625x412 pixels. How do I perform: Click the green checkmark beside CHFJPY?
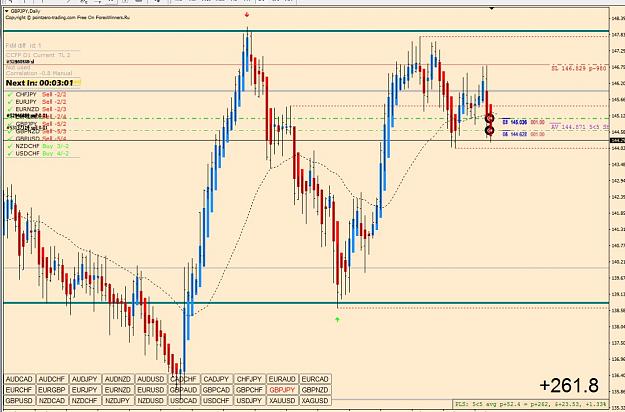[10, 94]
